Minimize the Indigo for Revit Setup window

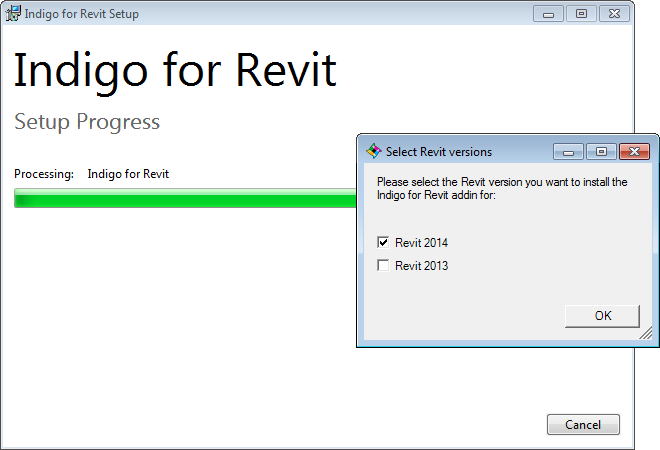click(548, 14)
